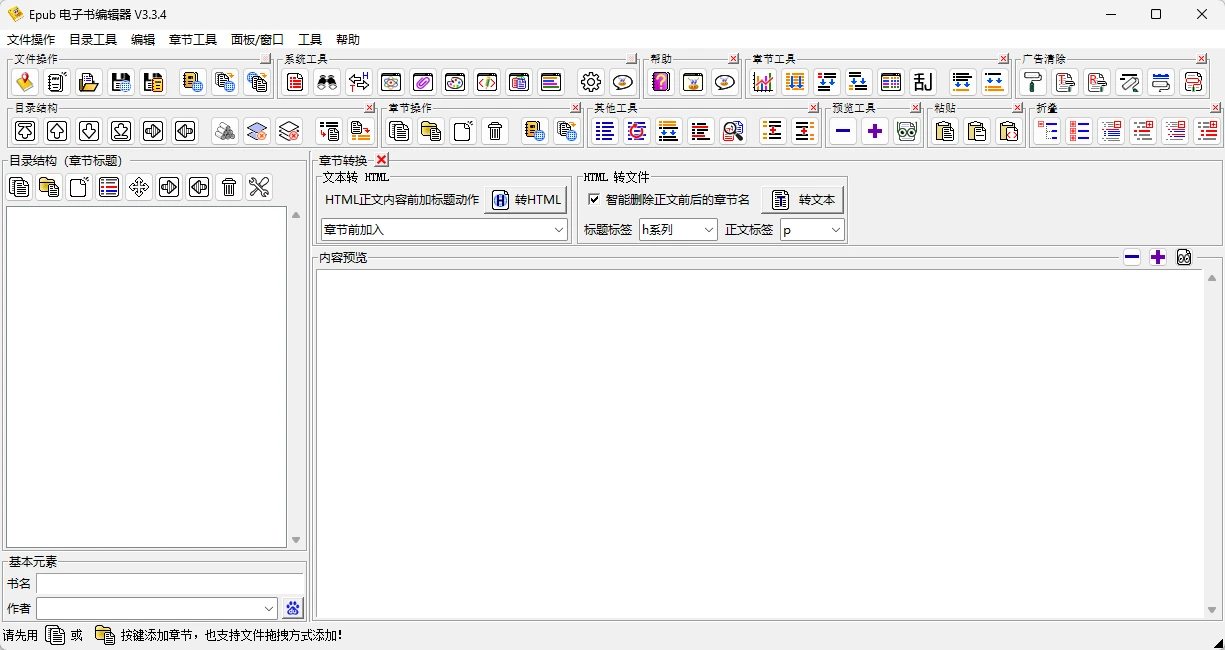The image size is (1225, 650).
Task: Open the 面板/窗口 menu
Action: [258, 40]
